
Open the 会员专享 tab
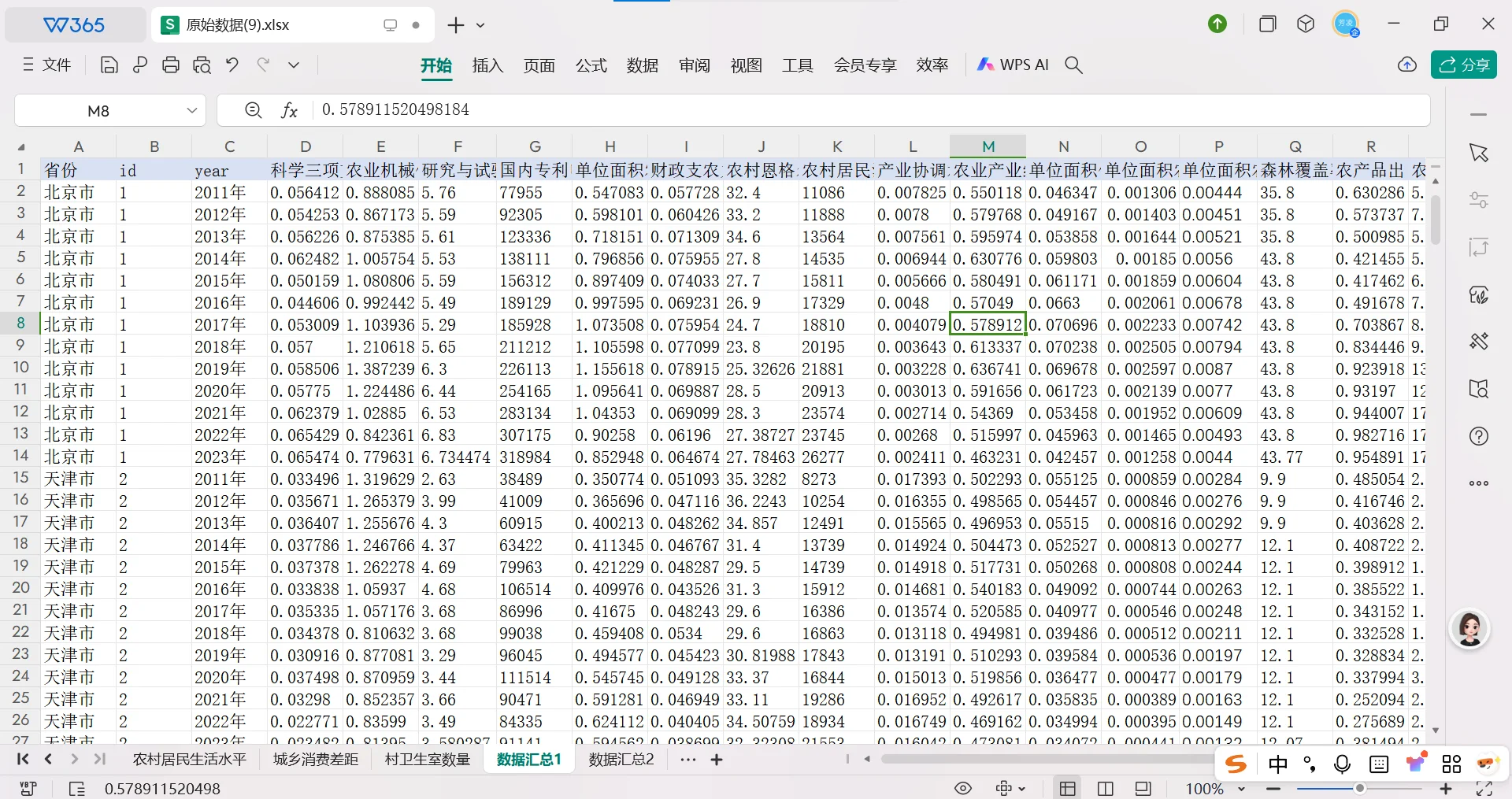[x=865, y=65]
